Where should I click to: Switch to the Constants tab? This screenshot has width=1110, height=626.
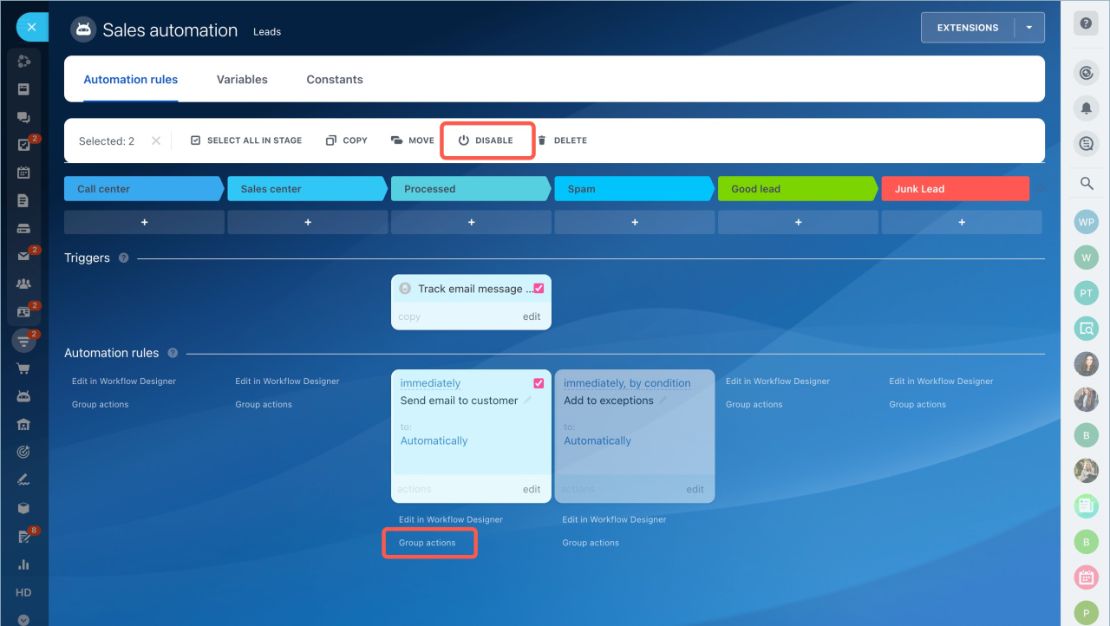[x=335, y=79]
